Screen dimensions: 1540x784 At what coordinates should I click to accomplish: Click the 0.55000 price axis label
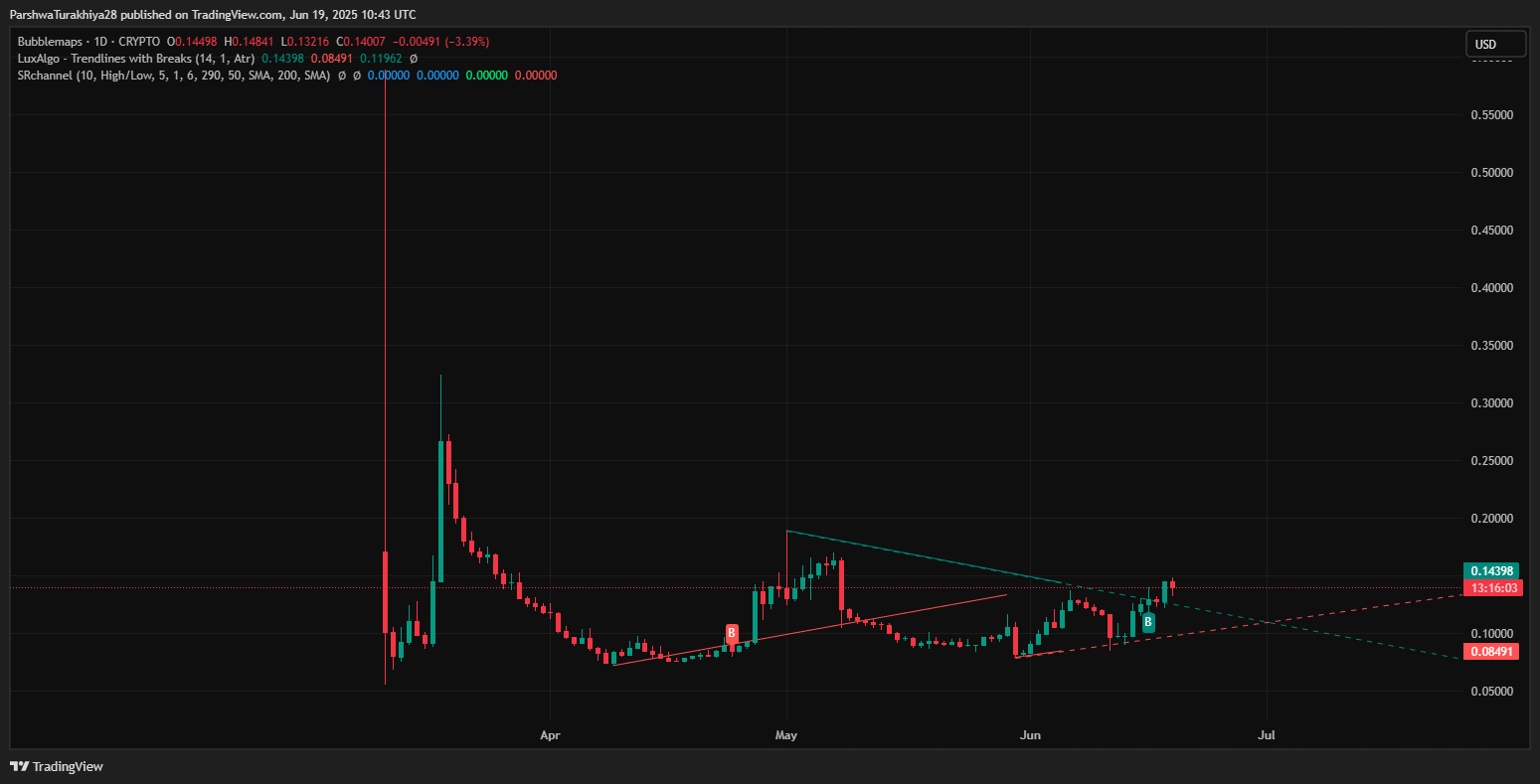click(x=1491, y=115)
